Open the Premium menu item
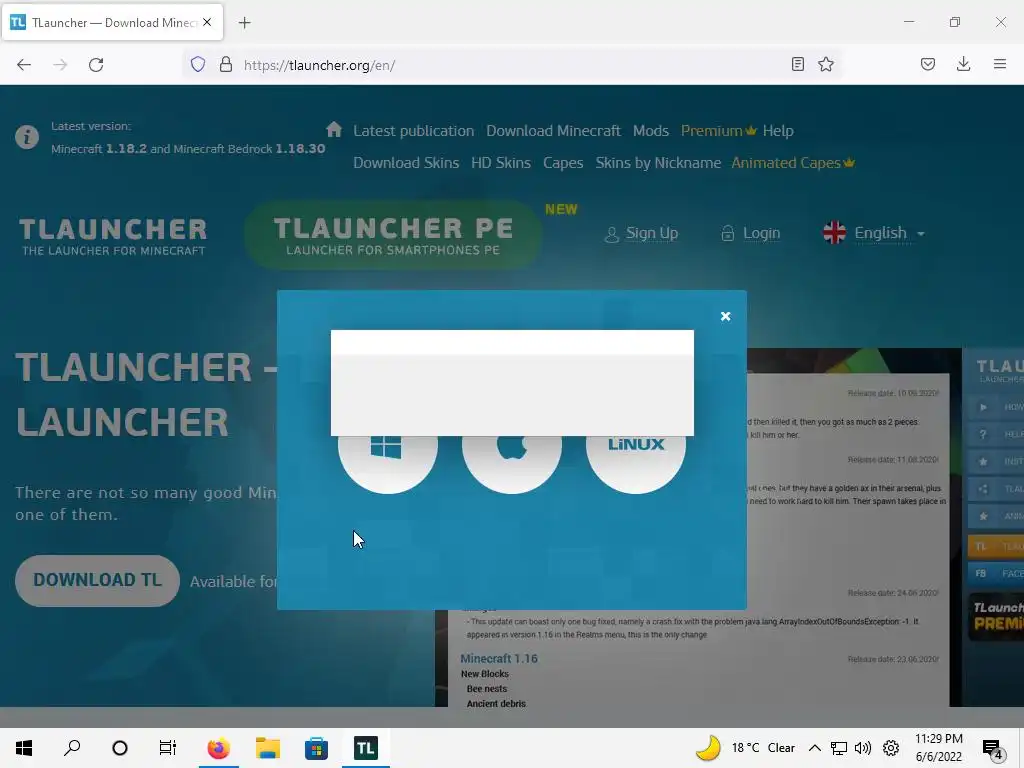 pyautogui.click(x=718, y=131)
